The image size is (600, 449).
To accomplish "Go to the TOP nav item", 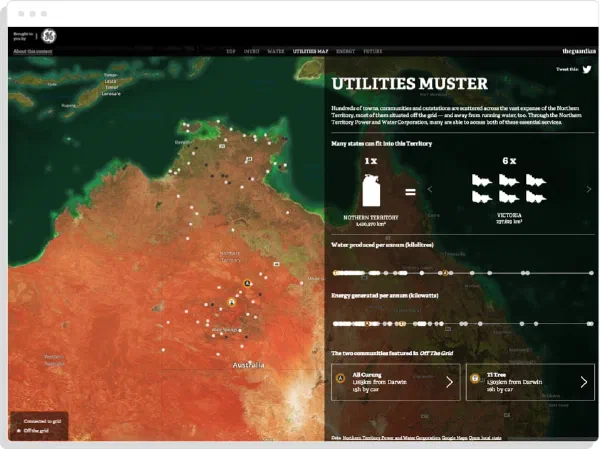I will (231, 51).
